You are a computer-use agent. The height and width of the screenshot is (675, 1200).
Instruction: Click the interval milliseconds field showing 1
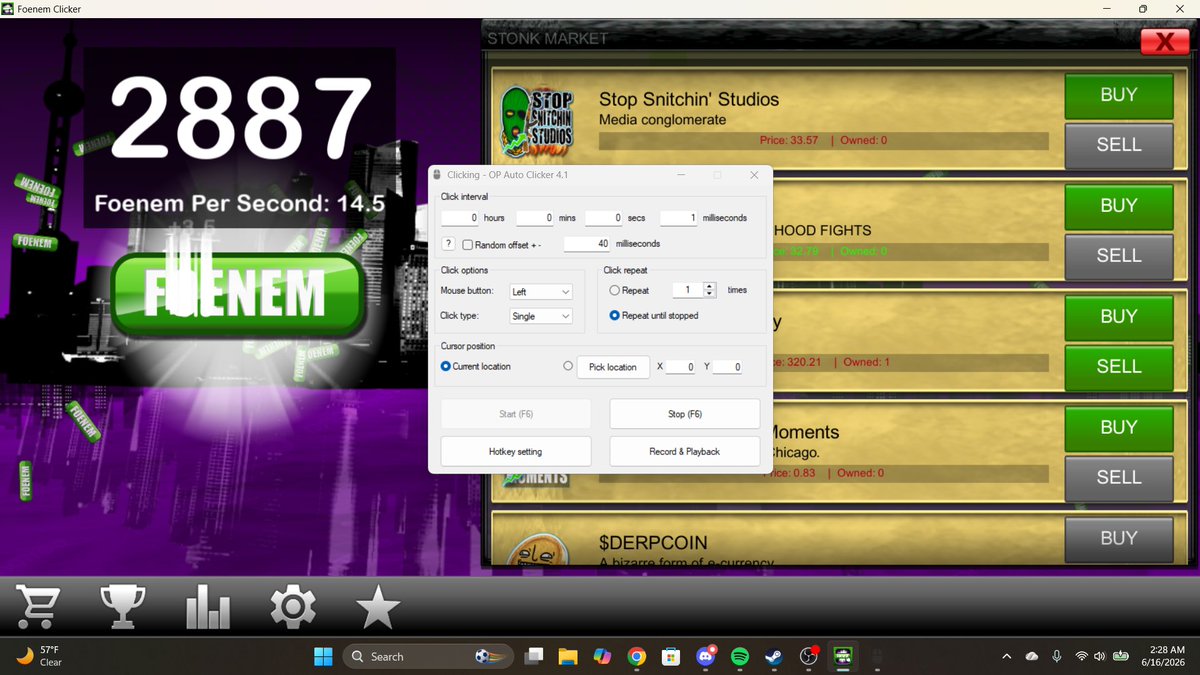coord(679,217)
